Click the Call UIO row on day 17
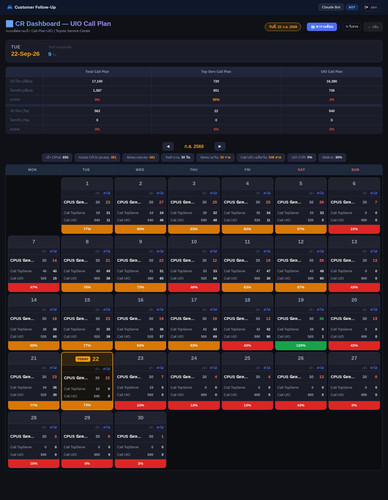 tap(194, 337)
